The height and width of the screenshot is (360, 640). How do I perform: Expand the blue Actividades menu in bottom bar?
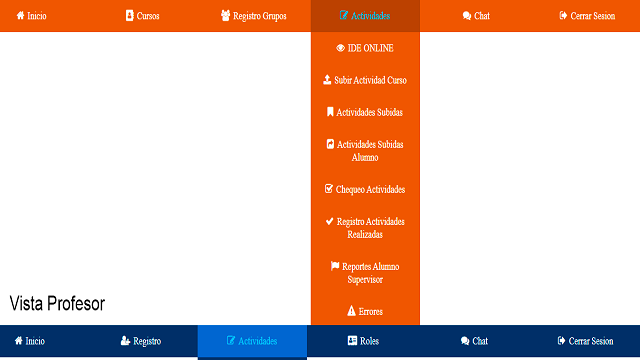point(252,341)
